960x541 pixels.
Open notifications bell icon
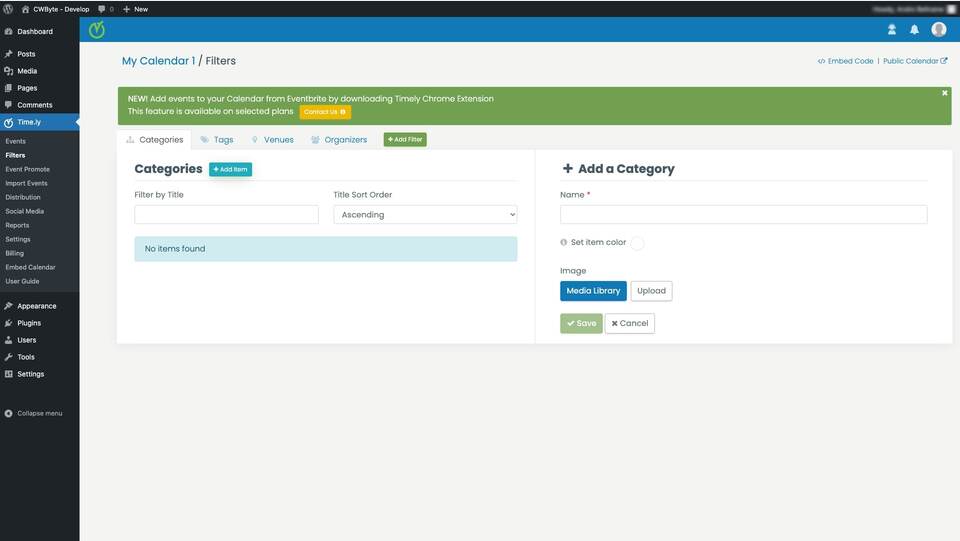[915, 29]
